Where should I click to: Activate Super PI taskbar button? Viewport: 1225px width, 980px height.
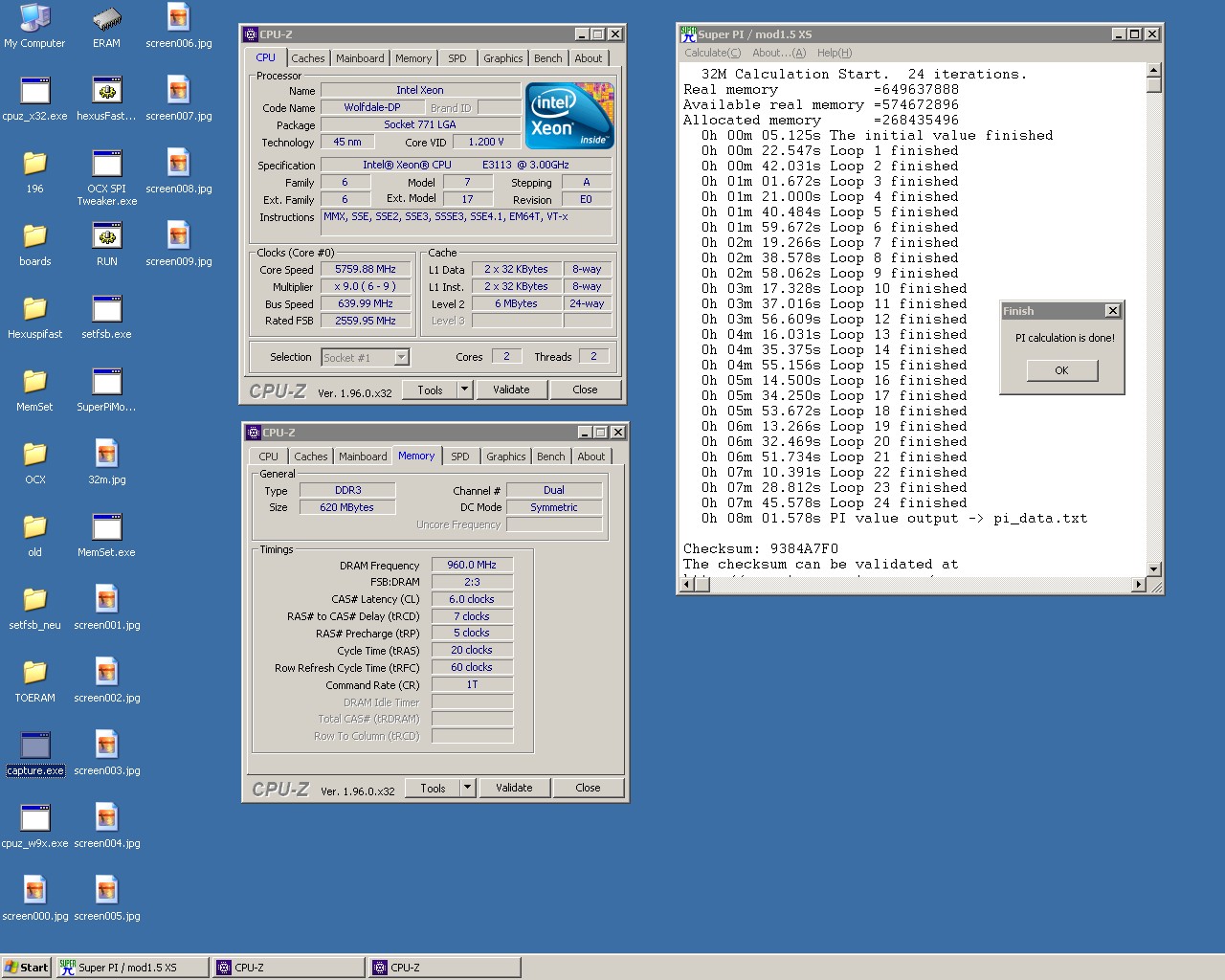tap(131, 968)
